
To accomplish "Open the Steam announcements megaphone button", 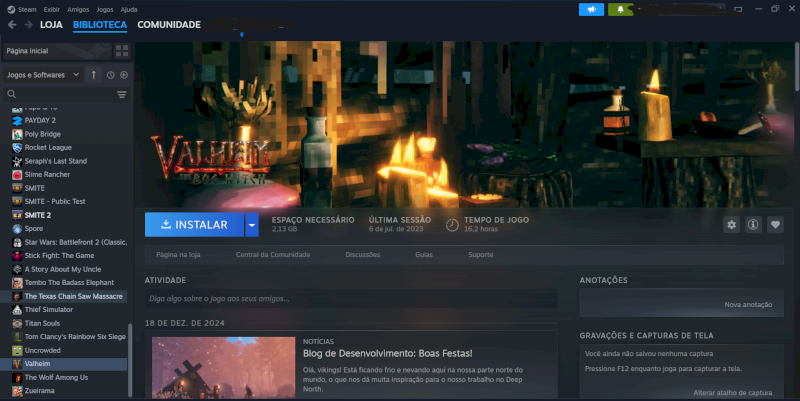I will [591, 9].
